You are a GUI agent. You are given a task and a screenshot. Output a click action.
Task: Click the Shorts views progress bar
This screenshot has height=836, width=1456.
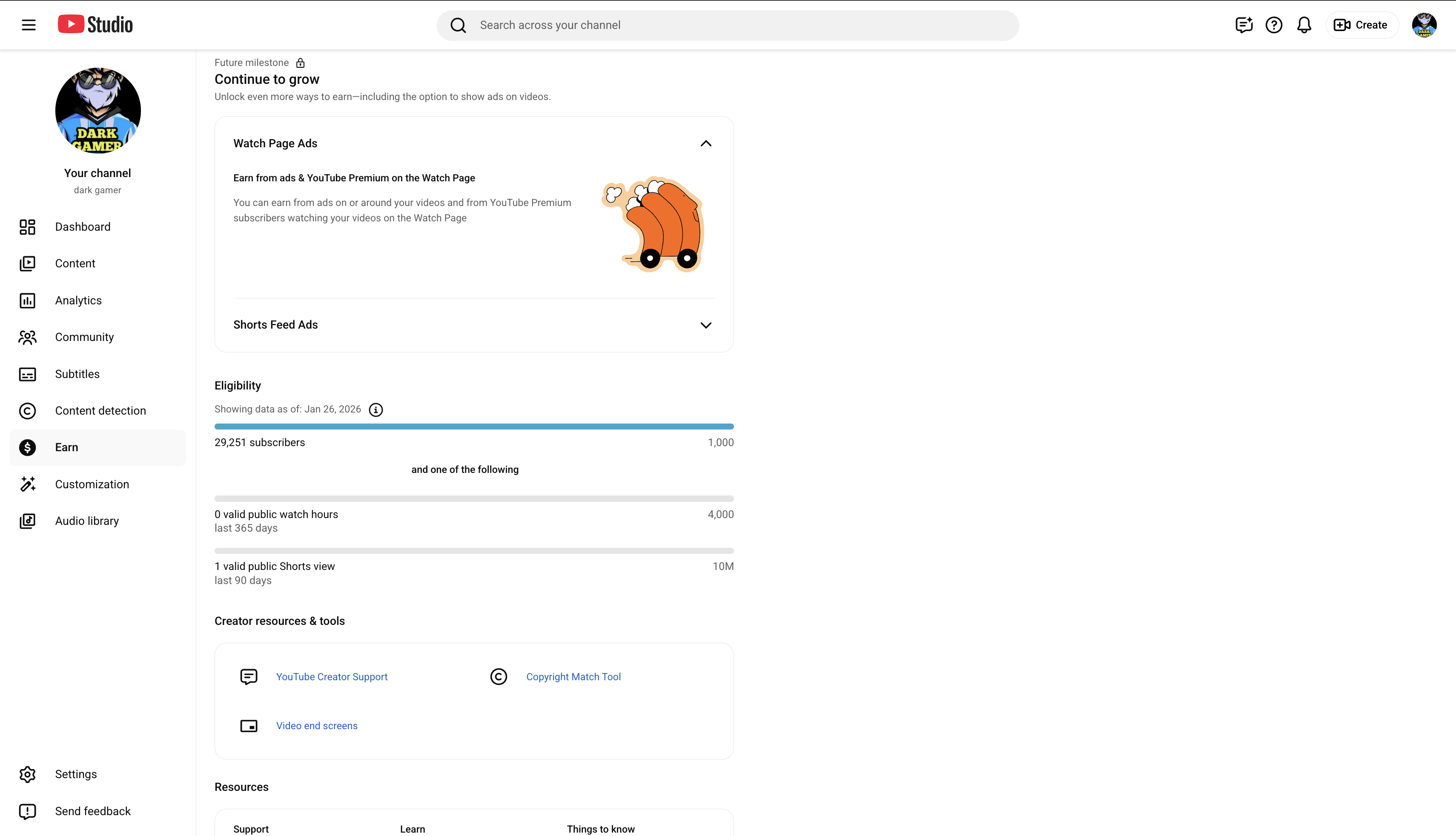tap(474, 551)
